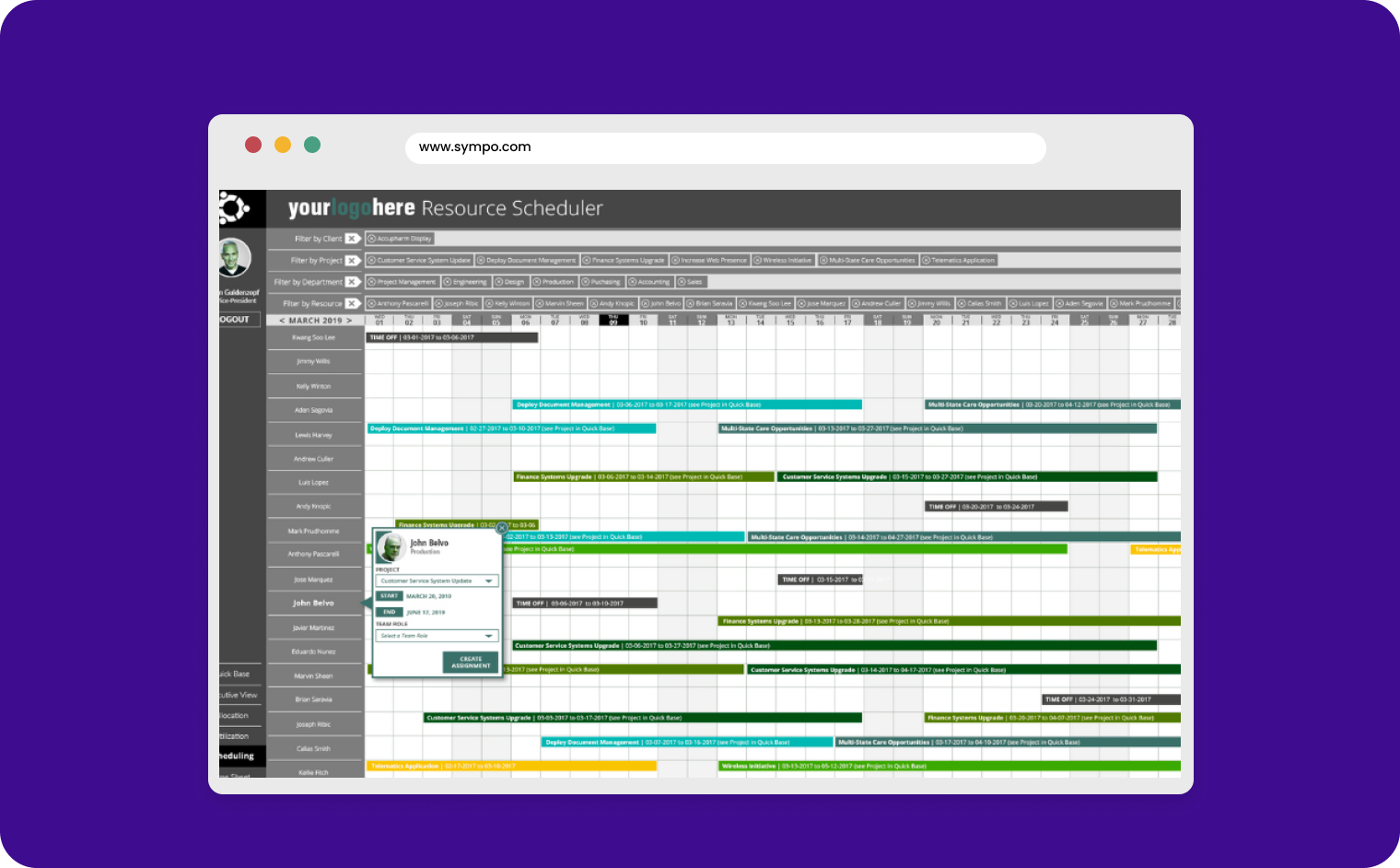Remove Design department filter chip
The image size is (1400, 868).
click(x=498, y=282)
